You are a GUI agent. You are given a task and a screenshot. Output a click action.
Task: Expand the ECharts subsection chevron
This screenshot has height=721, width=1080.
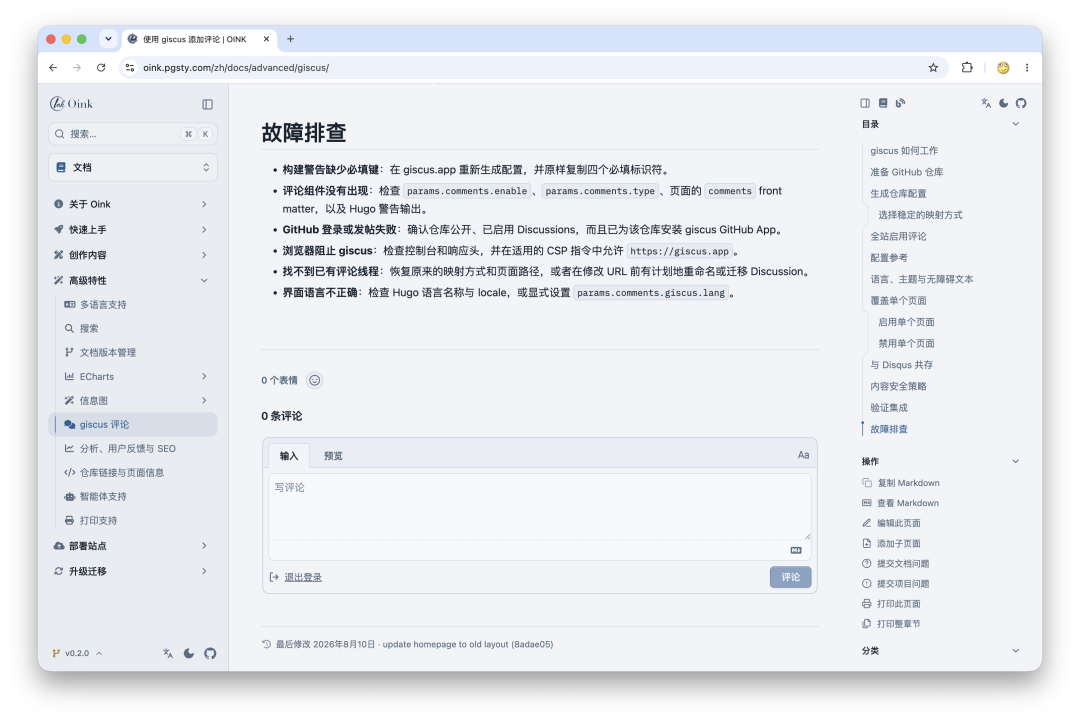click(204, 376)
